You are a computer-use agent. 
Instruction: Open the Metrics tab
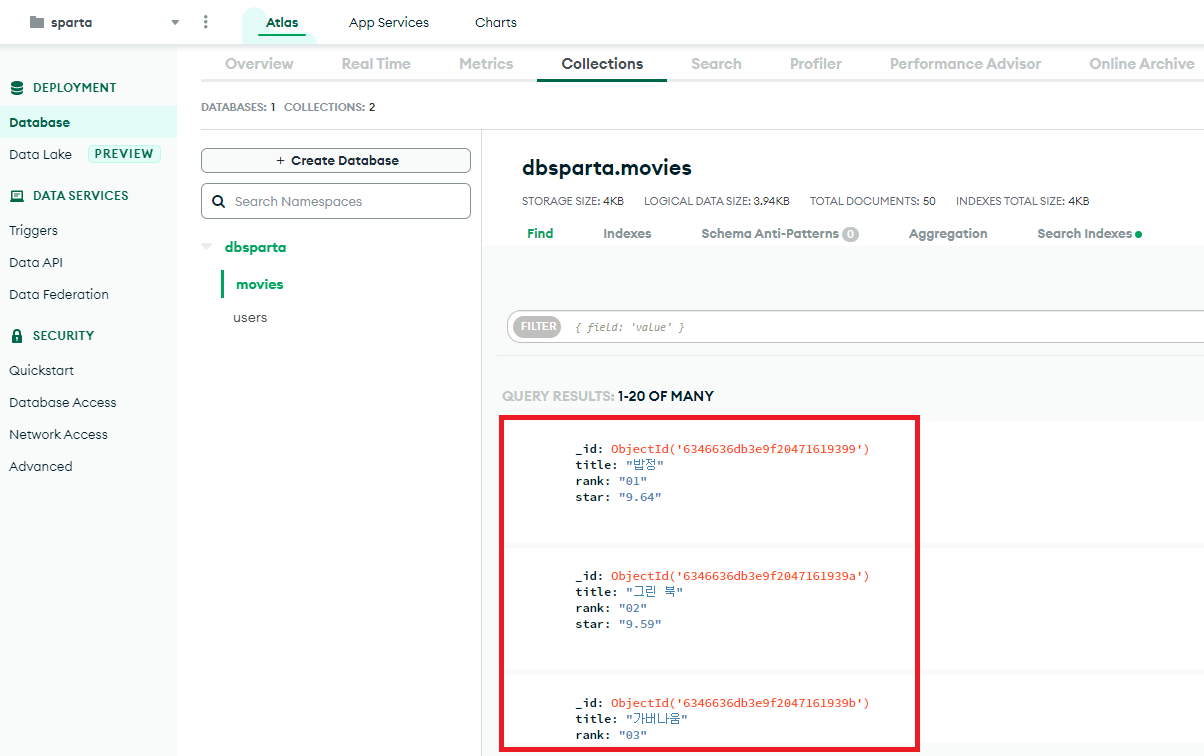coord(486,63)
